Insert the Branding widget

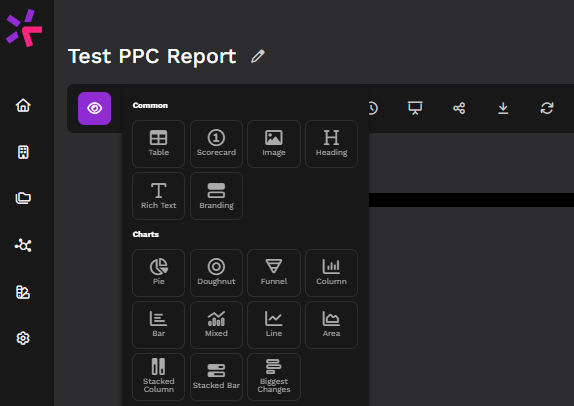click(216, 196)
